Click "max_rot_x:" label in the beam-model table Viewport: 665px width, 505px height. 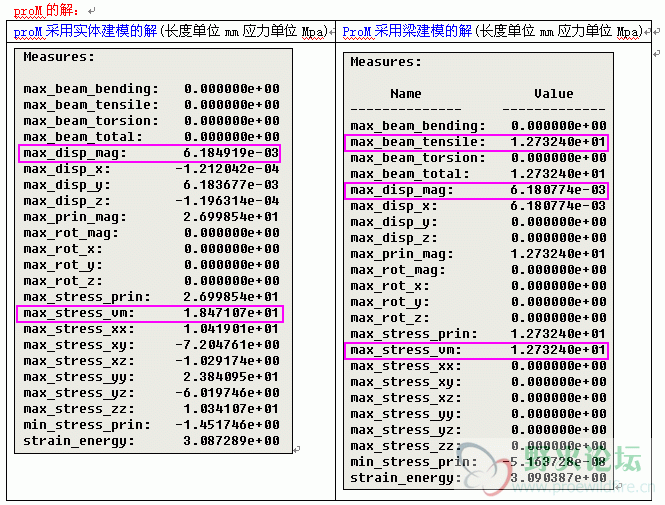[390, 286]
